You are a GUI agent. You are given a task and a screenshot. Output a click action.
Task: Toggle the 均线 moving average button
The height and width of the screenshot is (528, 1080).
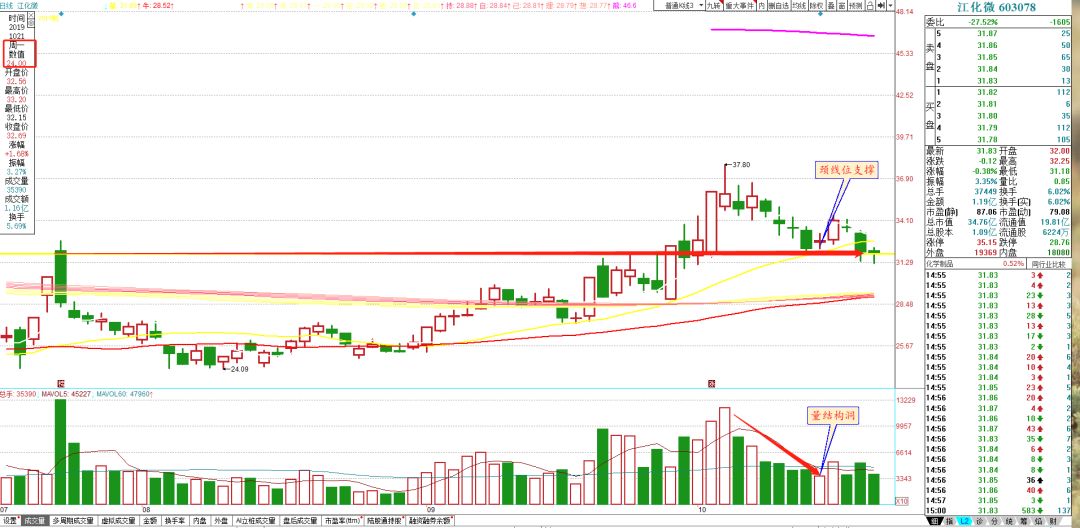click(799, 5)
